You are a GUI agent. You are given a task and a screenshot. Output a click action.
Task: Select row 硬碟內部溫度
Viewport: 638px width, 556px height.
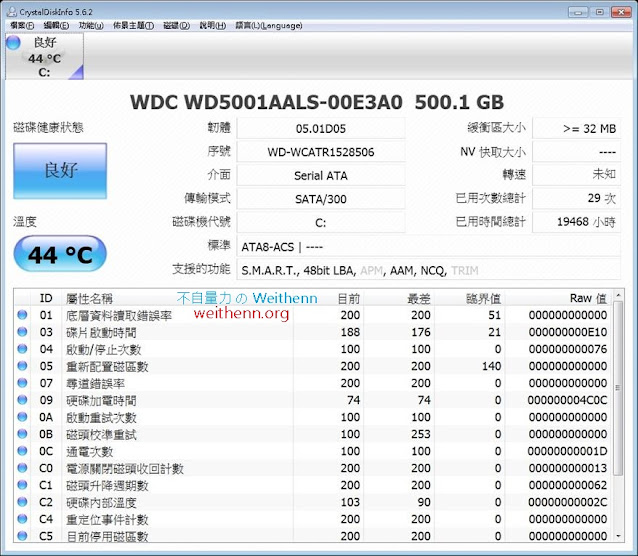coord(313,502)
